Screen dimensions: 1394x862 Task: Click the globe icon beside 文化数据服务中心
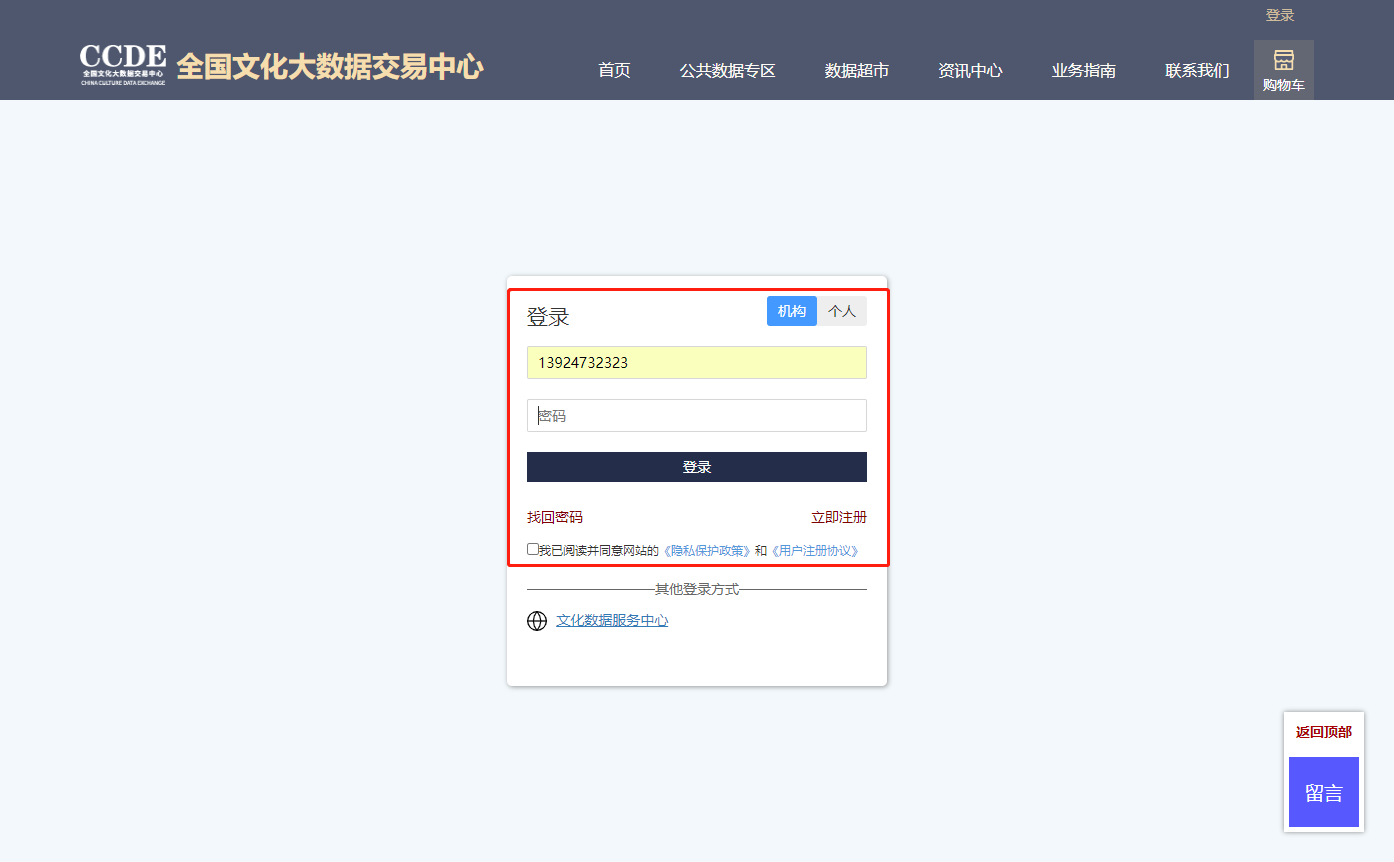537,621
